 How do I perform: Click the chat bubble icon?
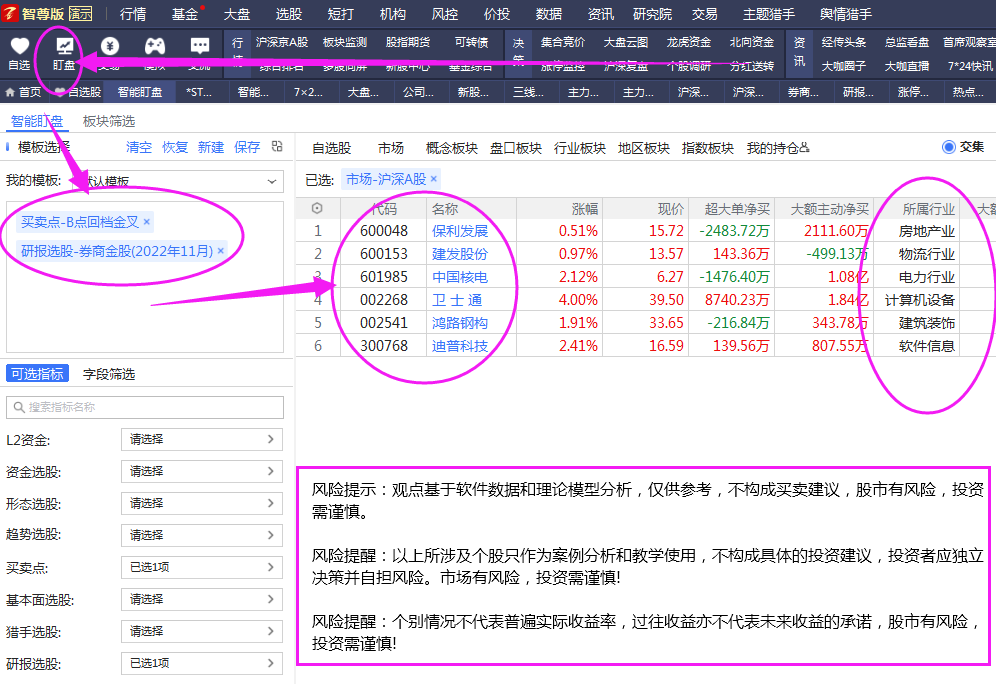(x=199, y=46)
